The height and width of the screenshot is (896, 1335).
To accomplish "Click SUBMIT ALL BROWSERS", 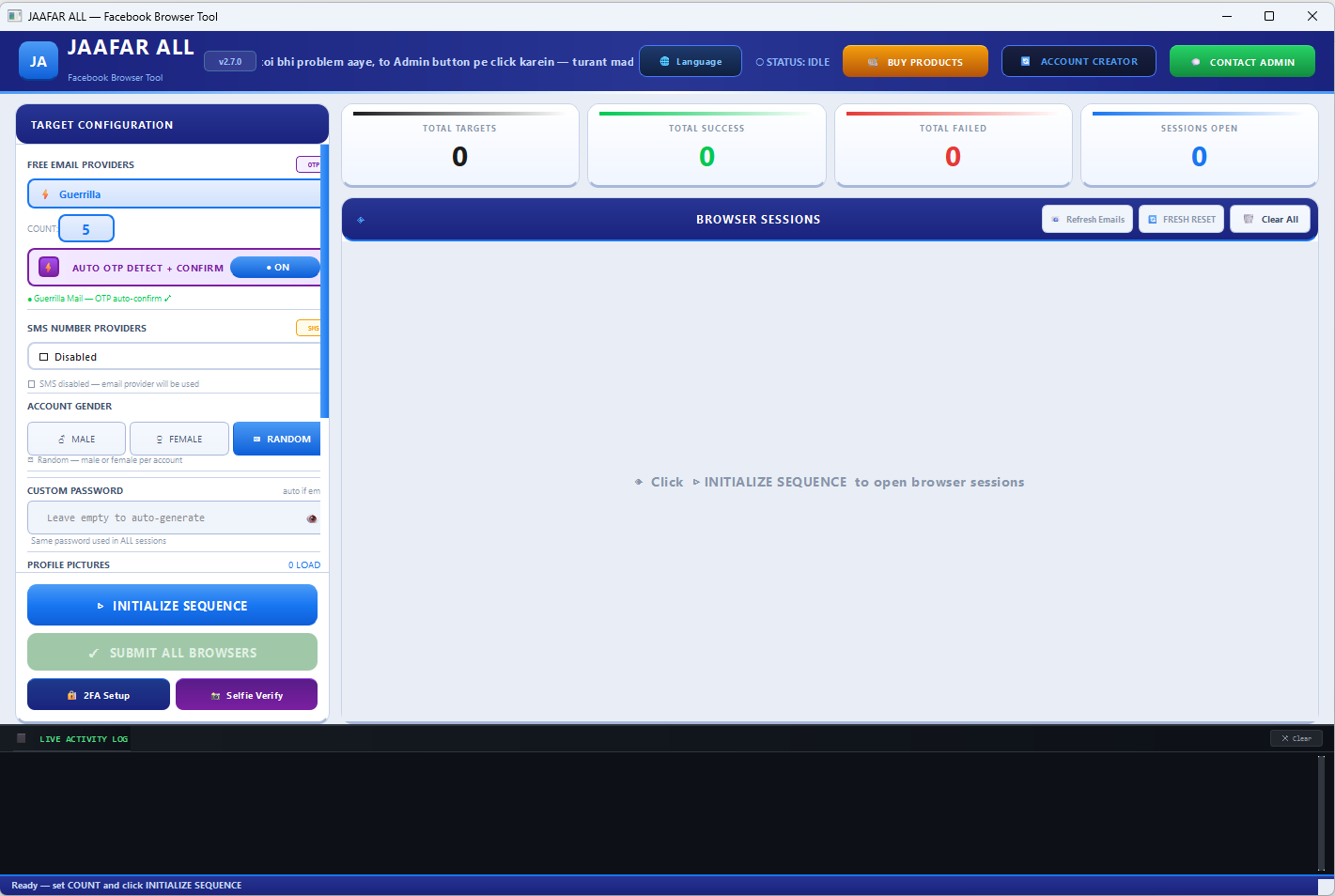I will pos(173,653).
